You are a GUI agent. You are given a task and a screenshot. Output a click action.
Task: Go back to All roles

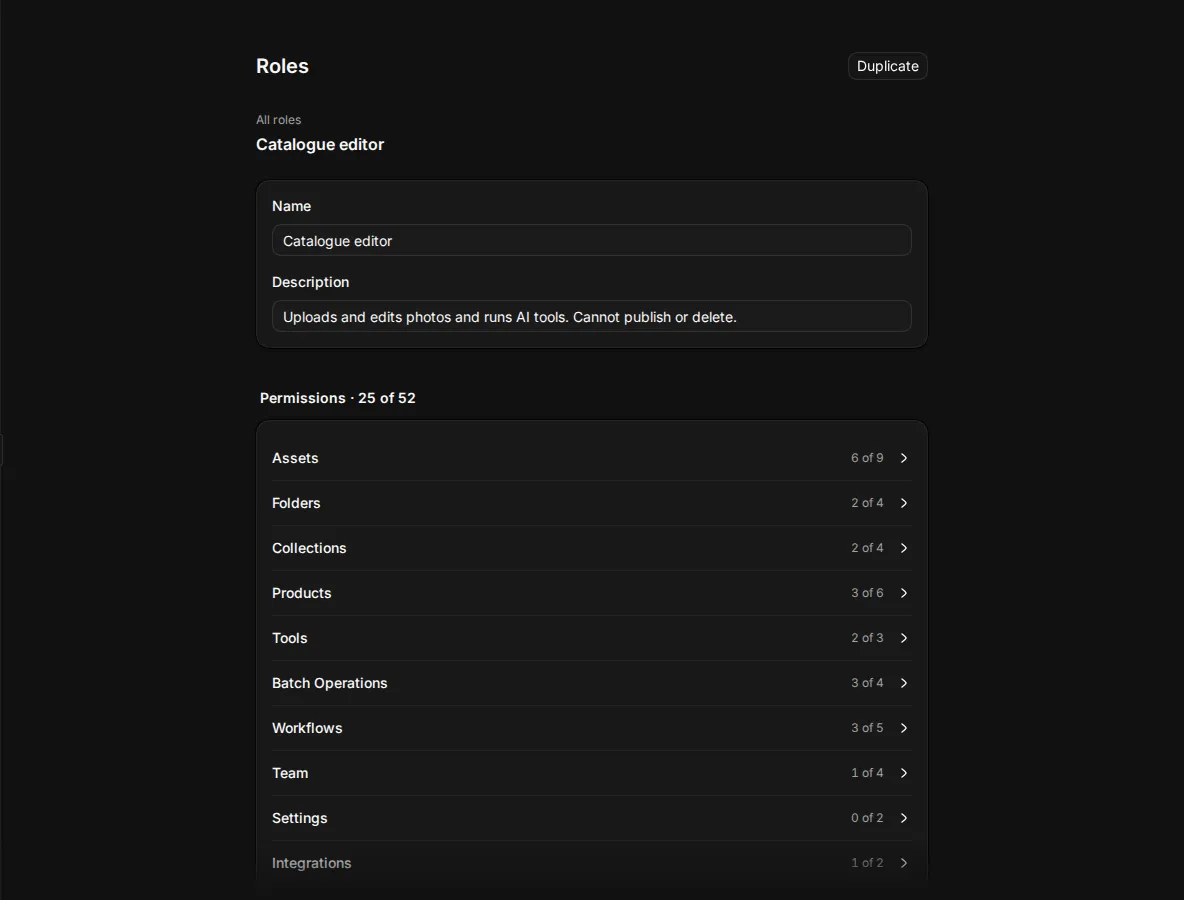278,120
